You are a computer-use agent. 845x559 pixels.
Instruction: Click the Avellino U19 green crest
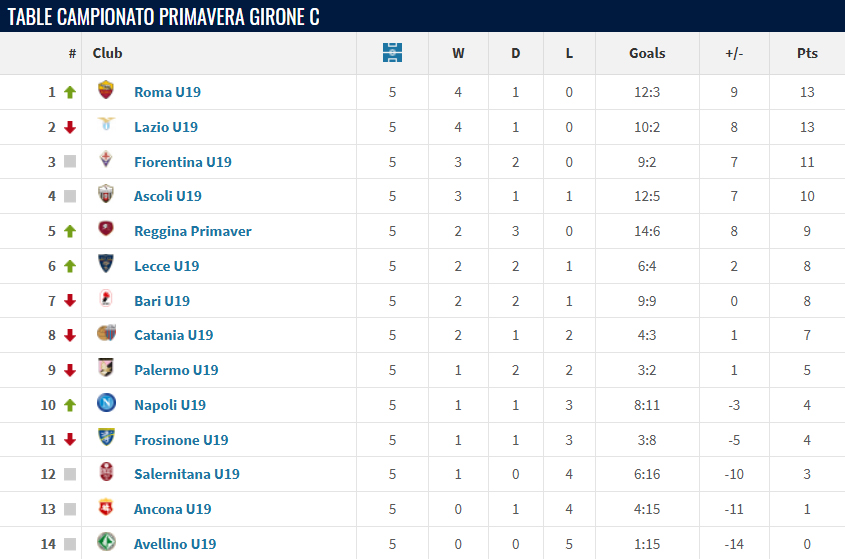pyautogui.click(x=106, y=543)
